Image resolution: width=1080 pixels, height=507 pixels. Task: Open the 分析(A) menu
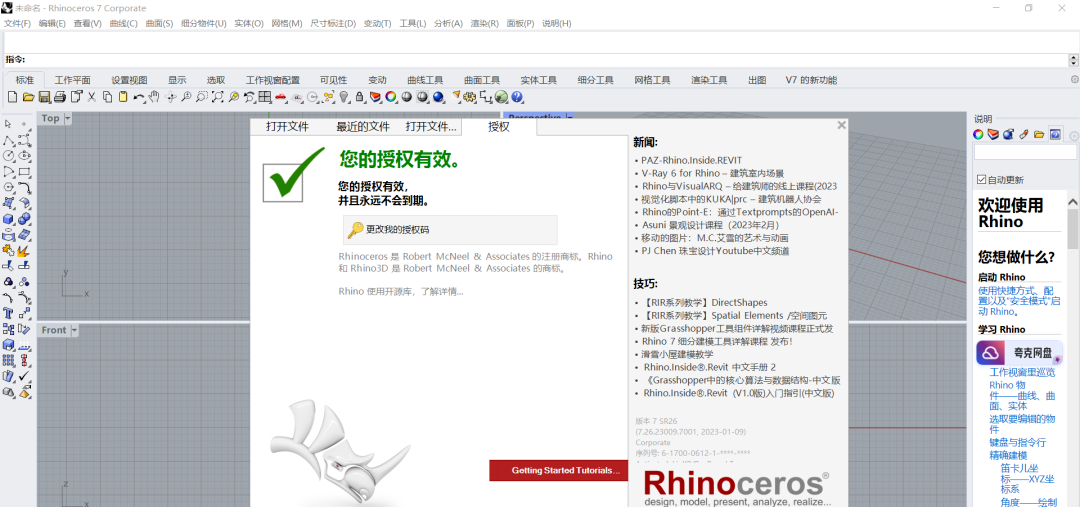448,23
